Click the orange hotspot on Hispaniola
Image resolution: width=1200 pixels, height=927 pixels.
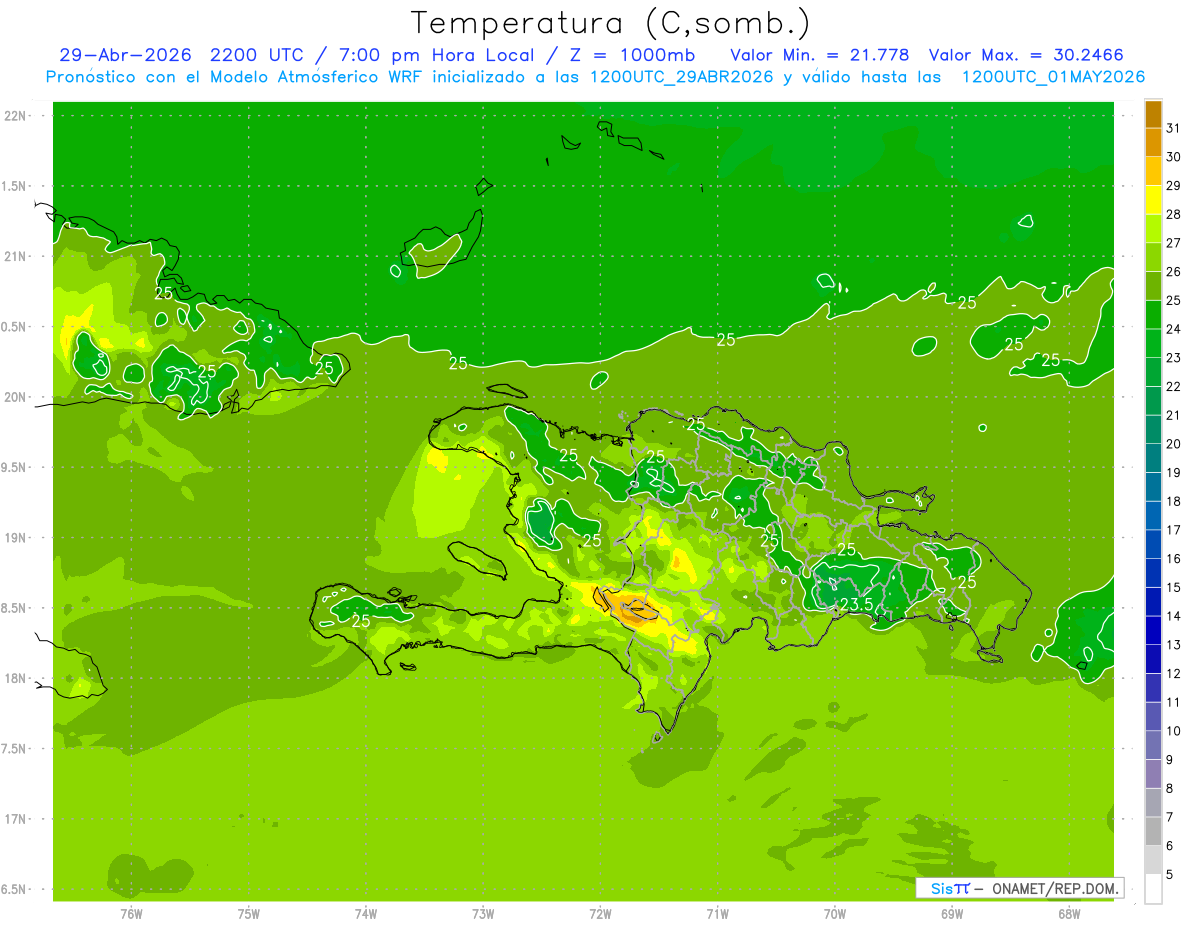632,609
